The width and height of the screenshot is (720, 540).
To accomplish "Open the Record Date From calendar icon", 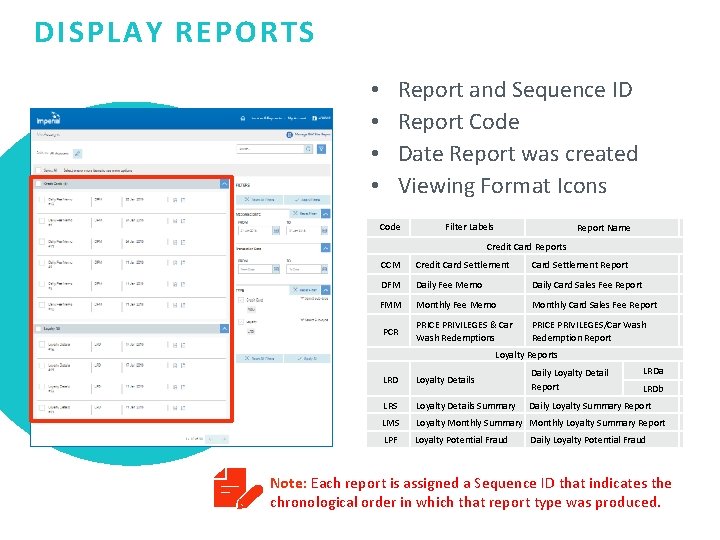I will 276,231.
